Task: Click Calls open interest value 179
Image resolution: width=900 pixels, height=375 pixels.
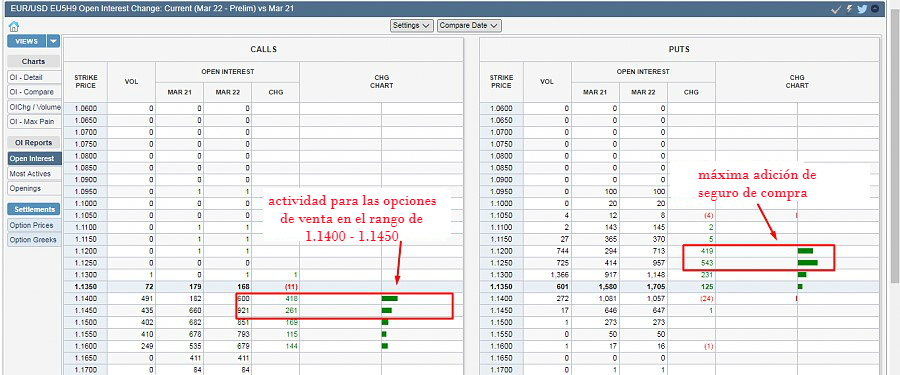Action: [x=195, y=287]
